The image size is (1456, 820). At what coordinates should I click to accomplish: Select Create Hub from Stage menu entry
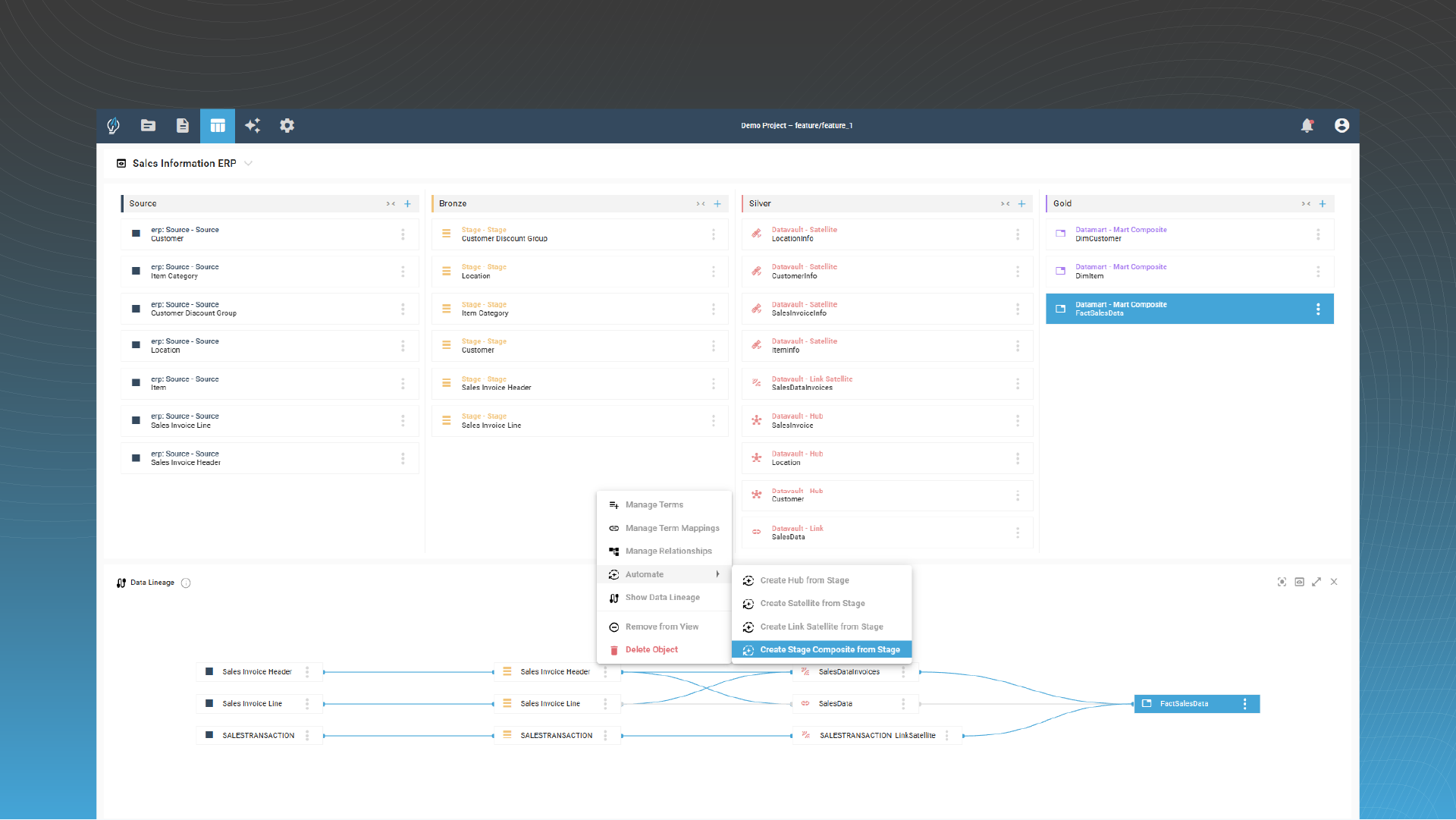[804, 580]
